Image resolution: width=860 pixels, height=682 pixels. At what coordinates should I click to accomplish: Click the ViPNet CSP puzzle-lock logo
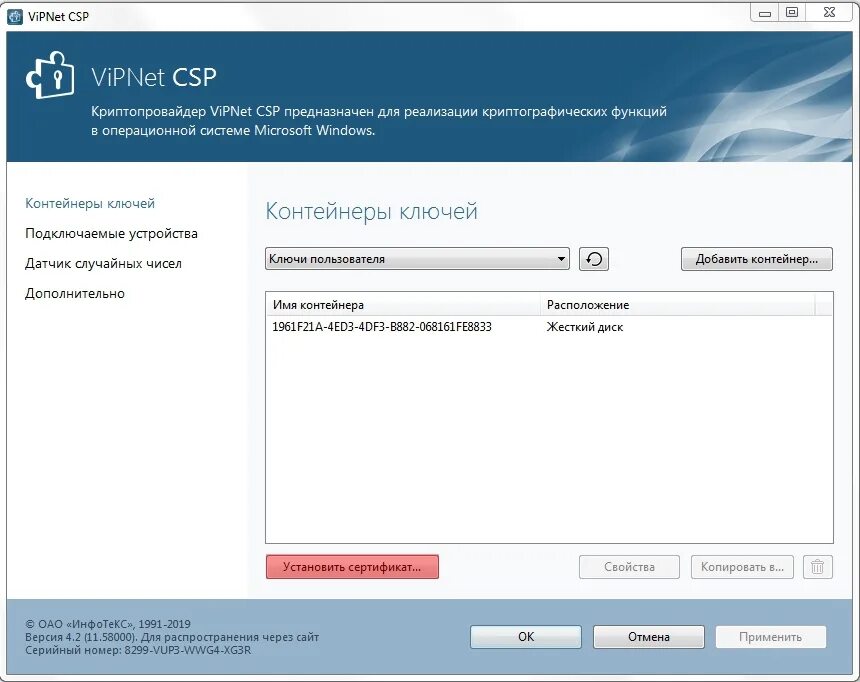click(x=50, y=75)
